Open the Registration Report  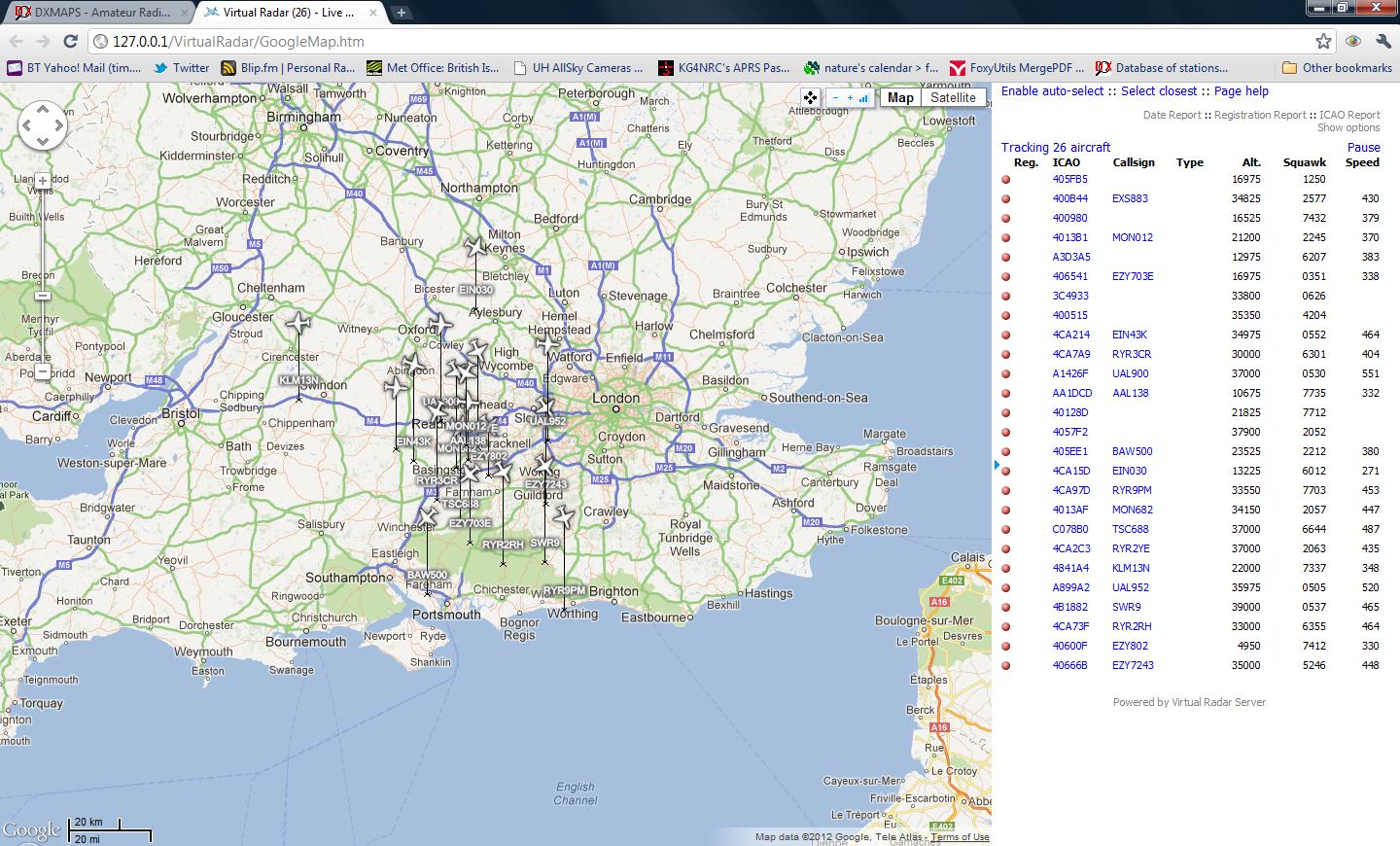point(1260,115)
